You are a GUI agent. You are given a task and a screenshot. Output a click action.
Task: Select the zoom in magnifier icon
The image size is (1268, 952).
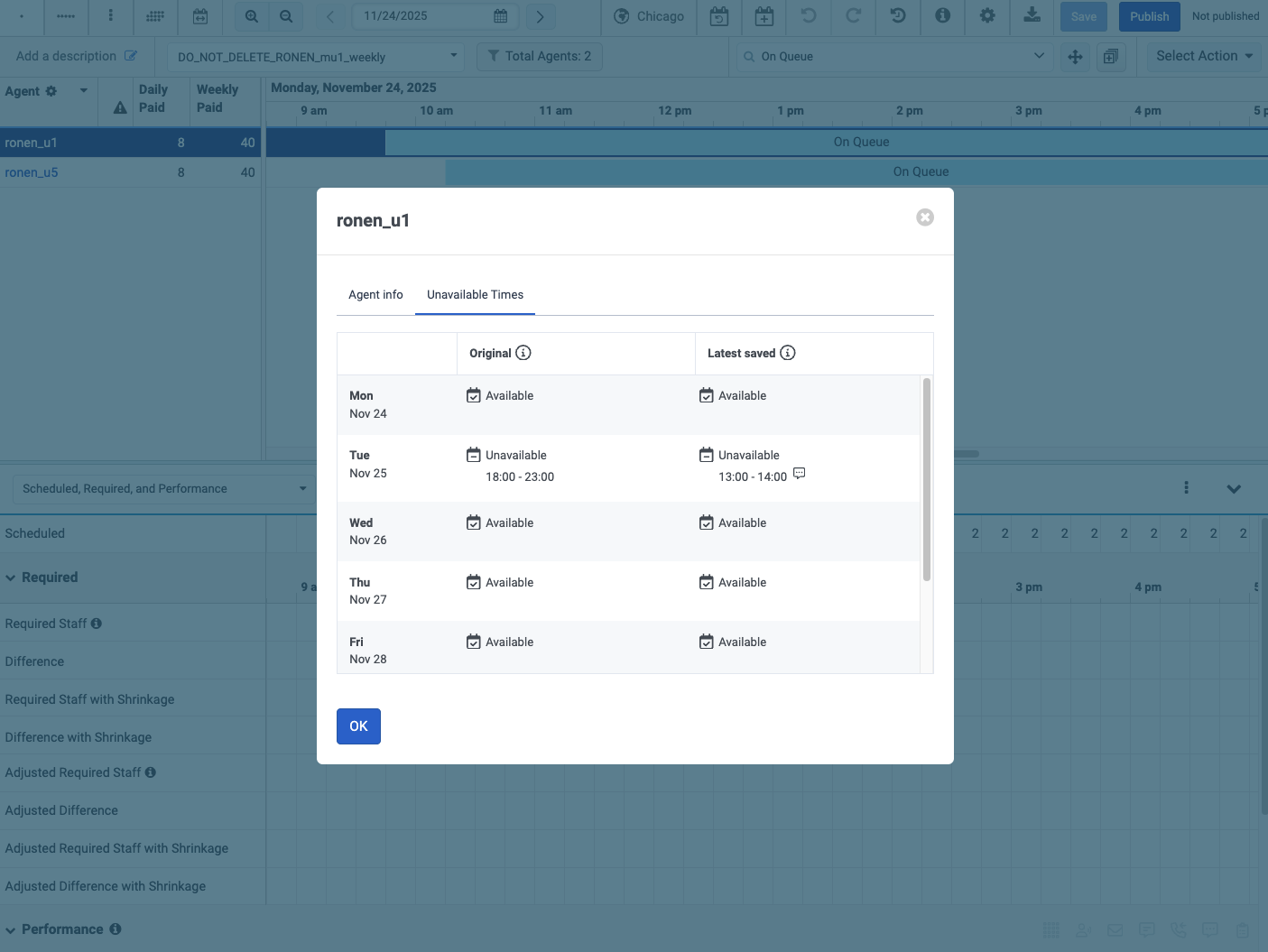coord(251,15)
